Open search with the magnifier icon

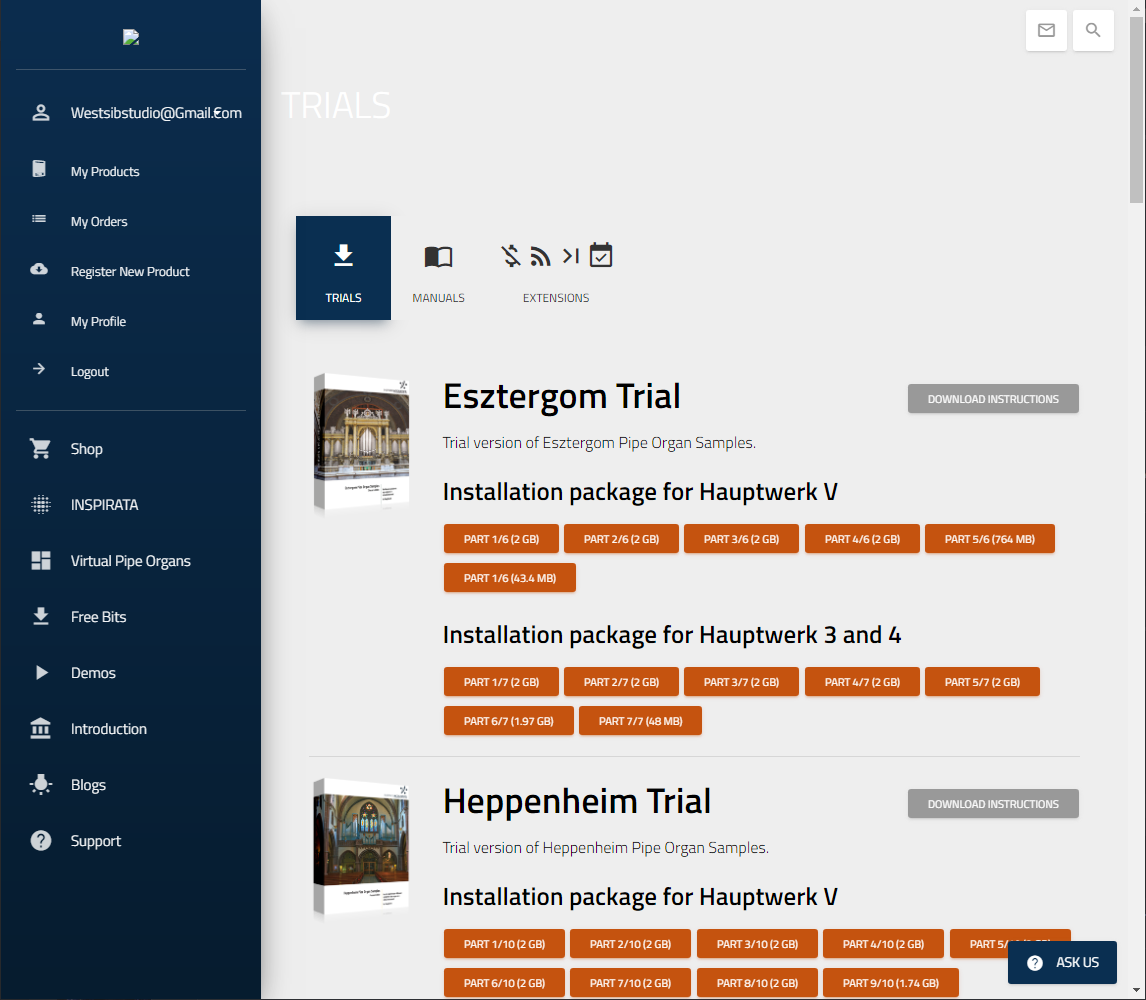tap(1093, 30)
